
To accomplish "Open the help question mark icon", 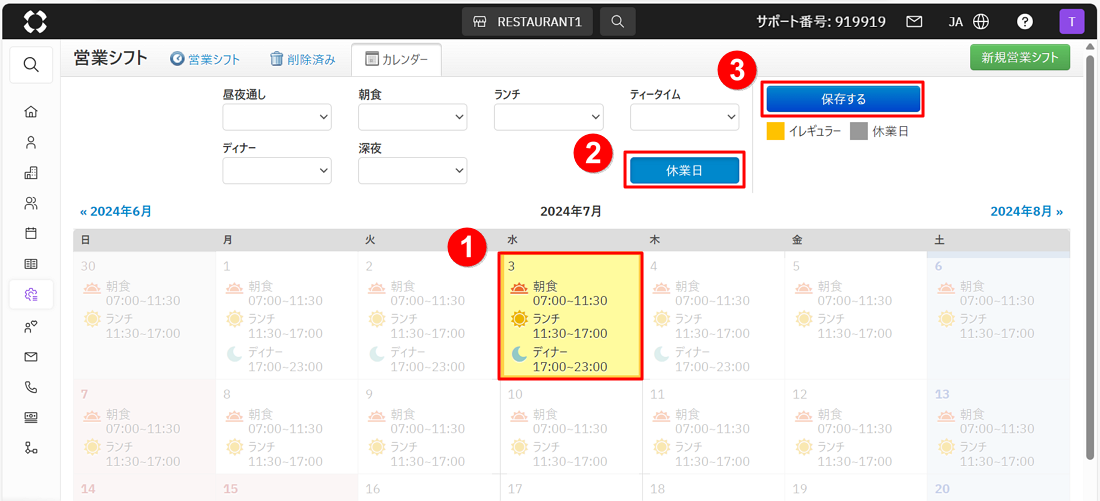I will [1025, 21].
